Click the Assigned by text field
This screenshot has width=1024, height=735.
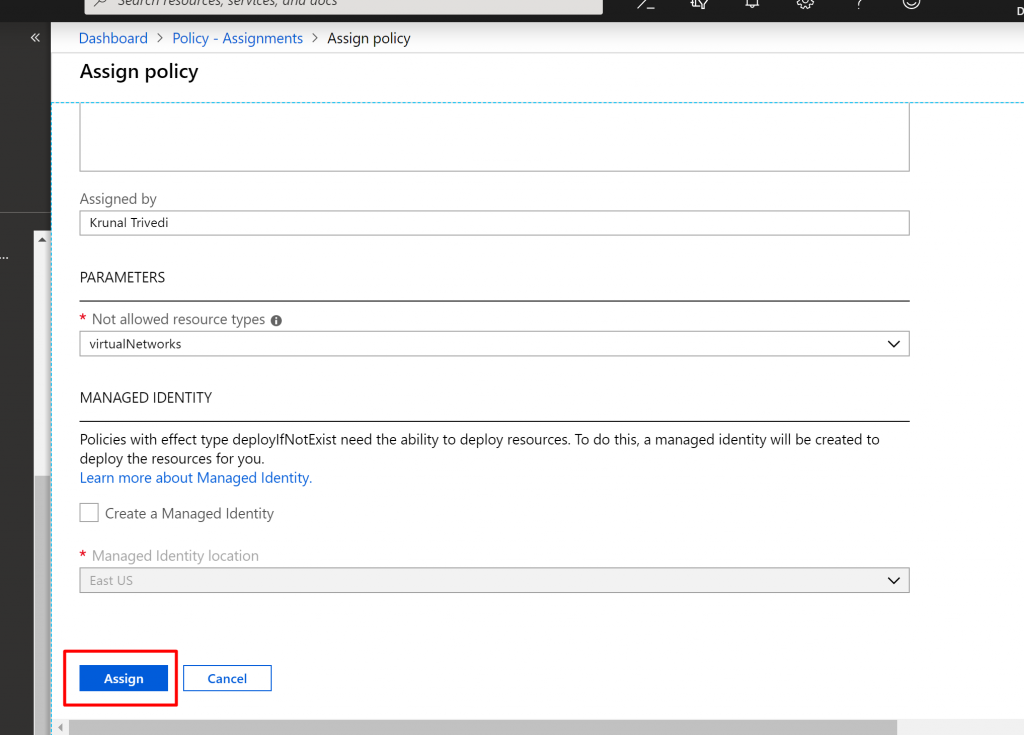click(x=494, y=223)
